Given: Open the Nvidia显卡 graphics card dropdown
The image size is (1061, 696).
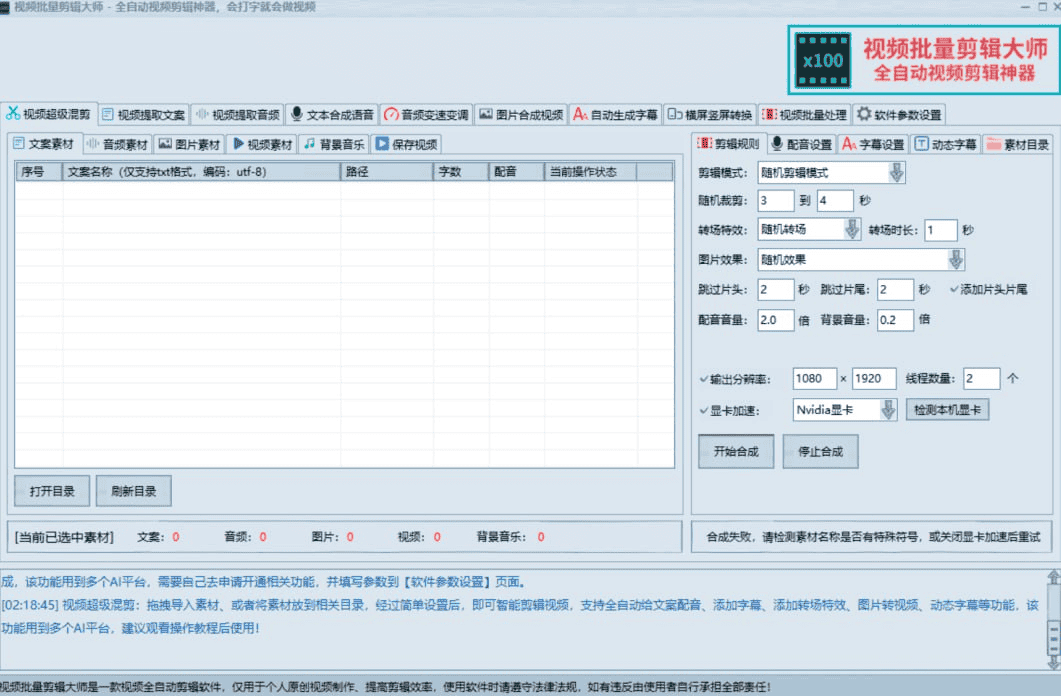Looking at the screenshot, I should click(x=888, y=409).
